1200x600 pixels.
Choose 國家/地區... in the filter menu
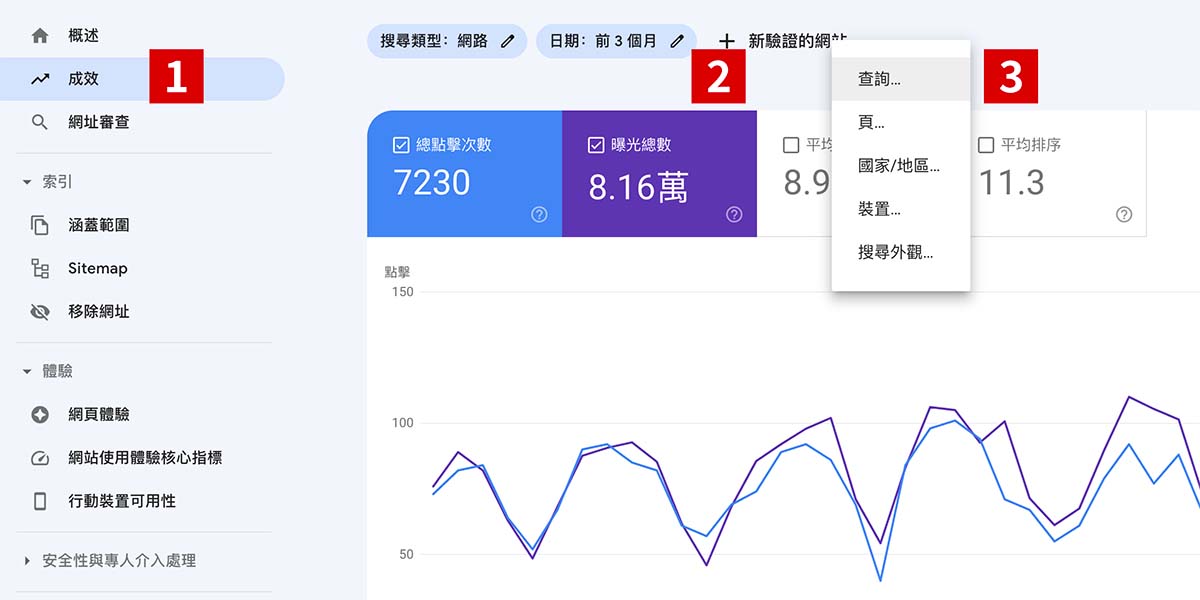coord(898,166)
